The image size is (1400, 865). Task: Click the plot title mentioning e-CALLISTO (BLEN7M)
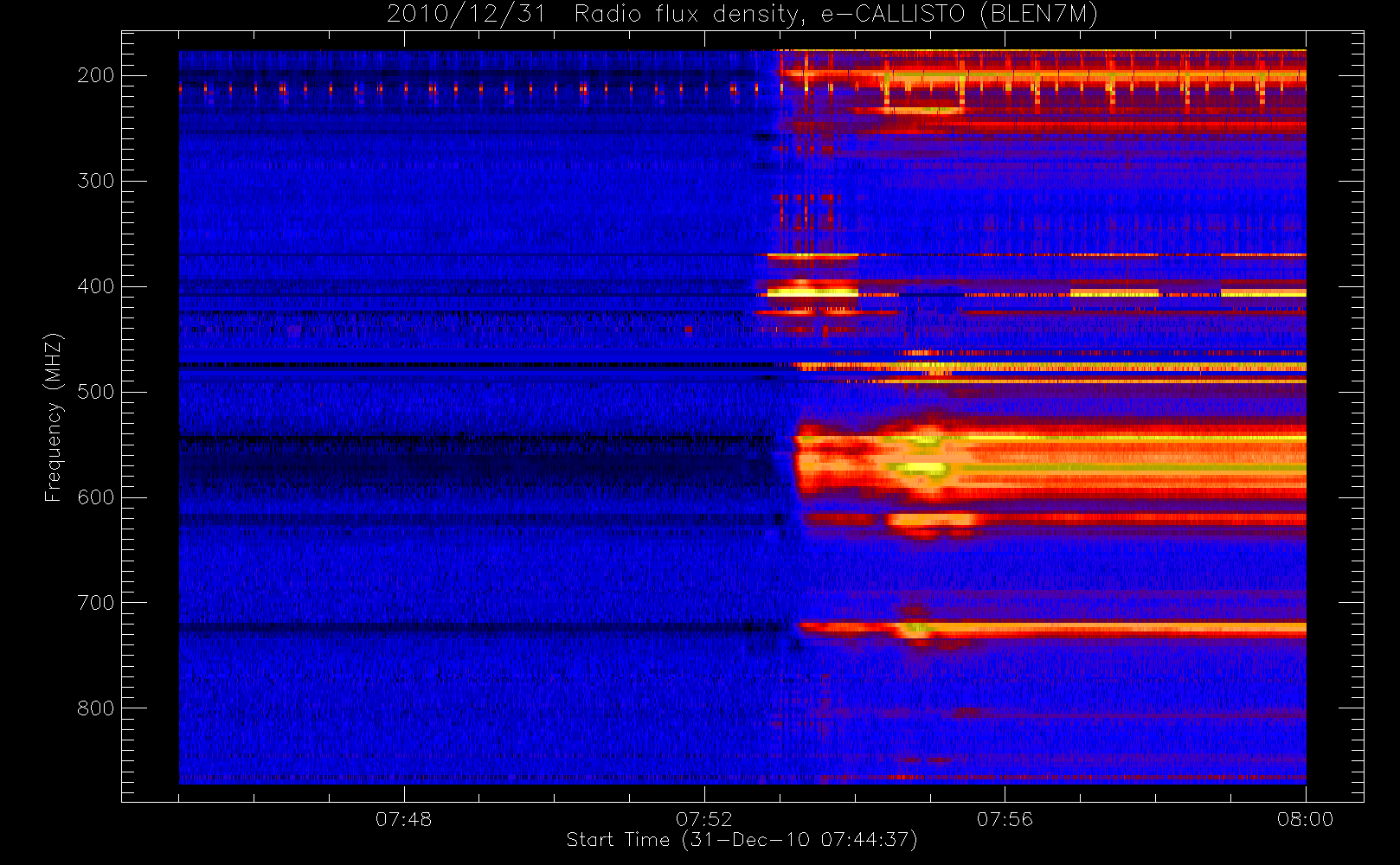click(x=742, y=15)
